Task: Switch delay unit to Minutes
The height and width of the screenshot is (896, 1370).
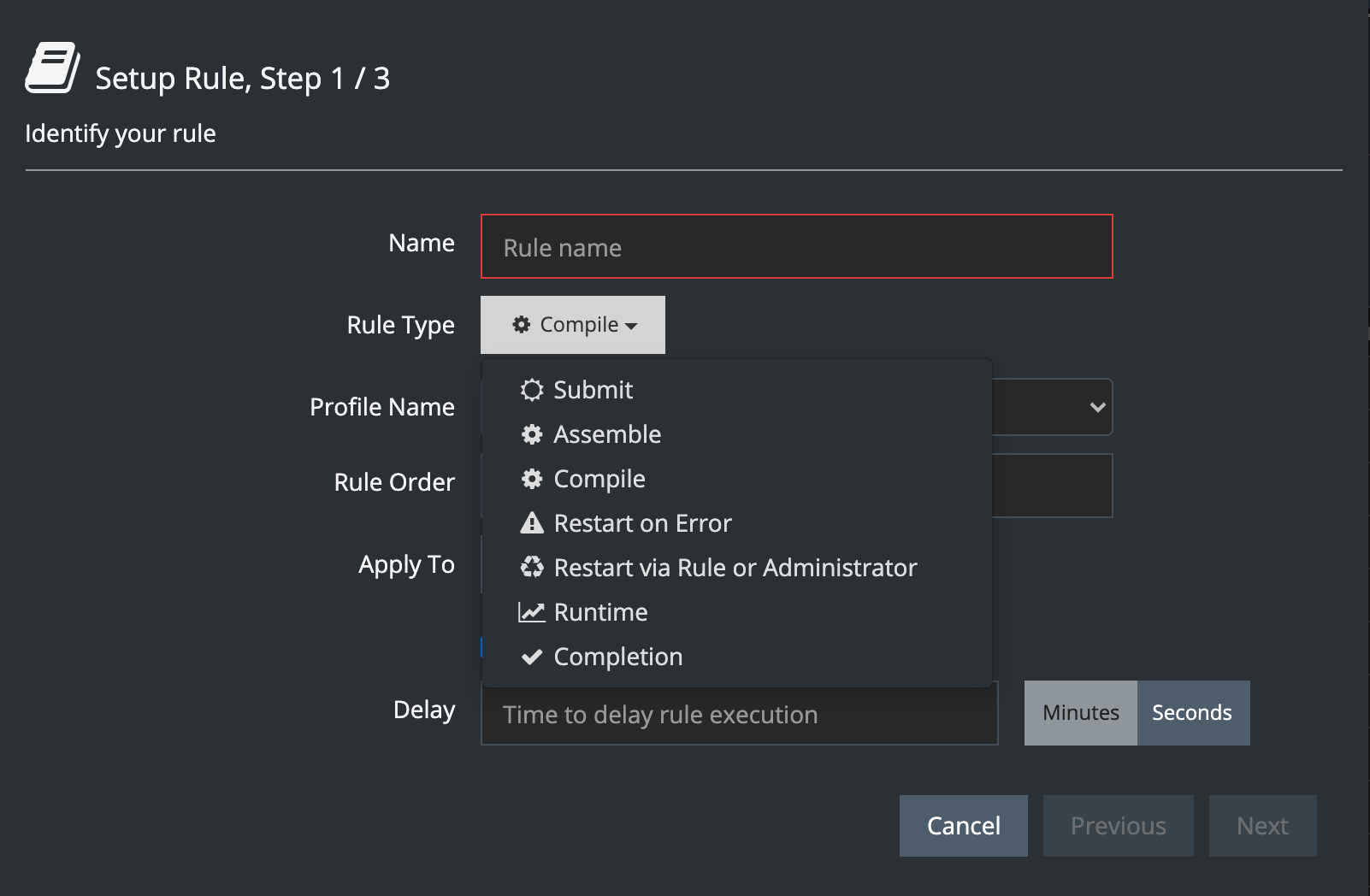Action: click(1080, 713)
